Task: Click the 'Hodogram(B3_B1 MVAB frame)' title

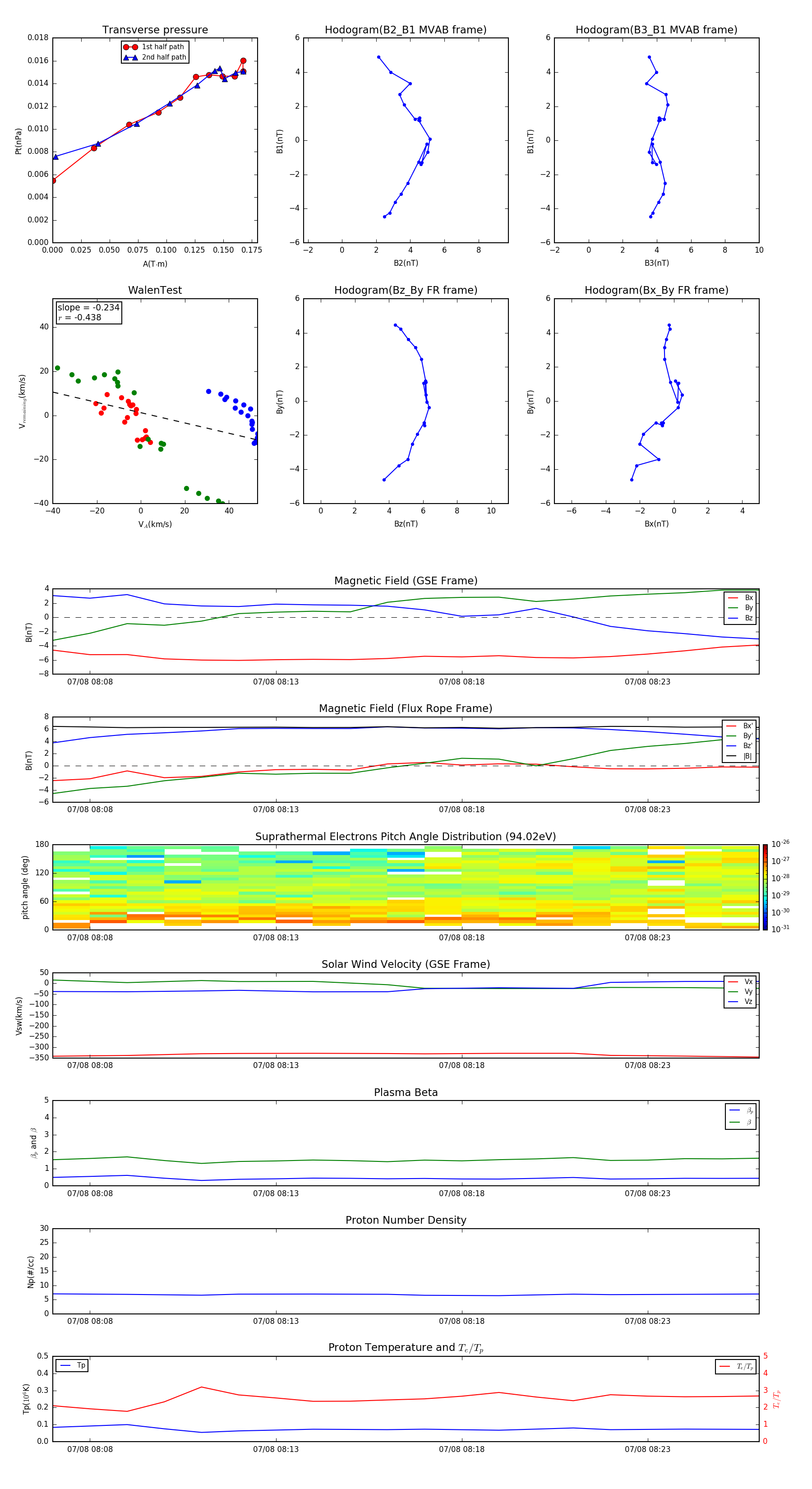Action: (x=656, y=30)
